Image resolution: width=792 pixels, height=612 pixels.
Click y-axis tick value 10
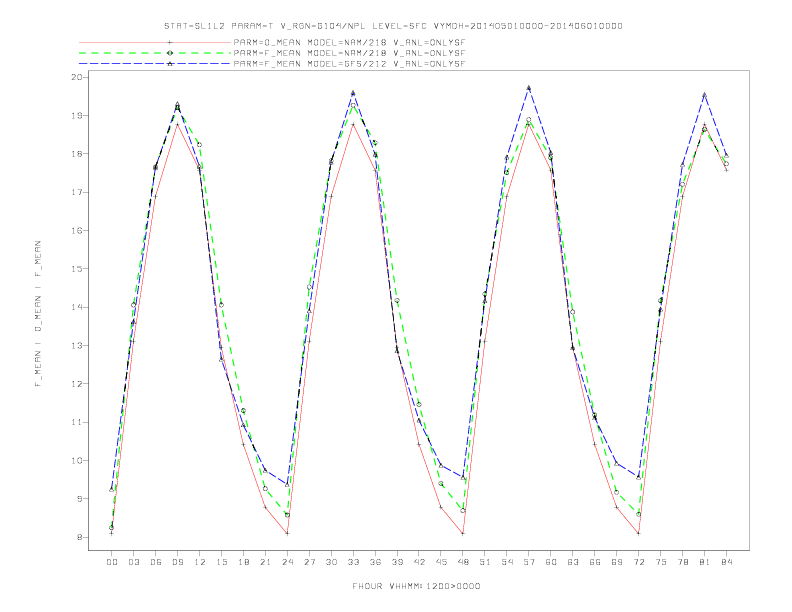point(76,461)
